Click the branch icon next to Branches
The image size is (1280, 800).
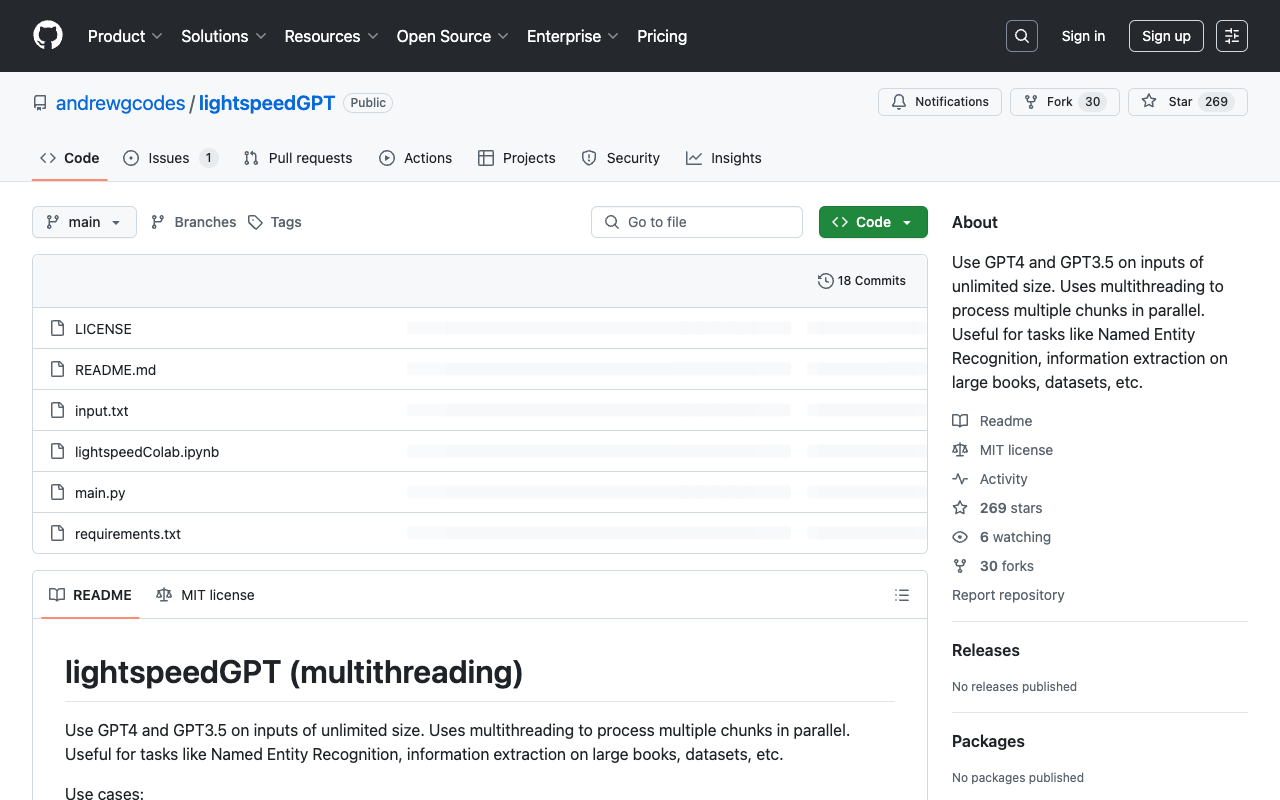(x=158, y=222)
